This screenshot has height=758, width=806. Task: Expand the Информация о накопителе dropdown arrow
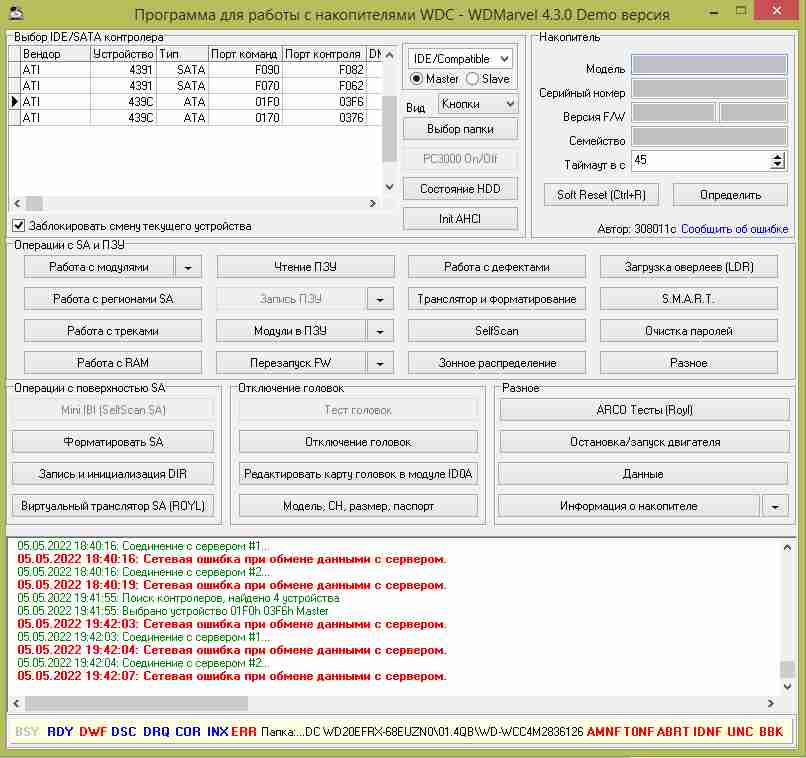[775, 507]
